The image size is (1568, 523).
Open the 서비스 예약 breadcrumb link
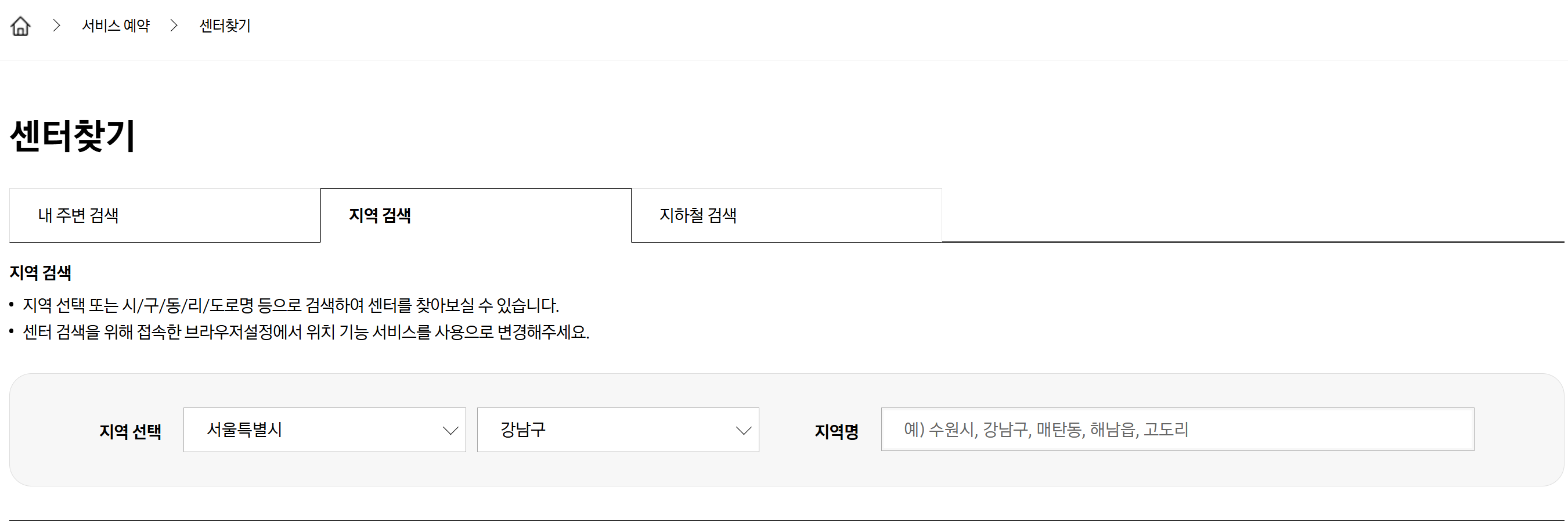point(116,26)
